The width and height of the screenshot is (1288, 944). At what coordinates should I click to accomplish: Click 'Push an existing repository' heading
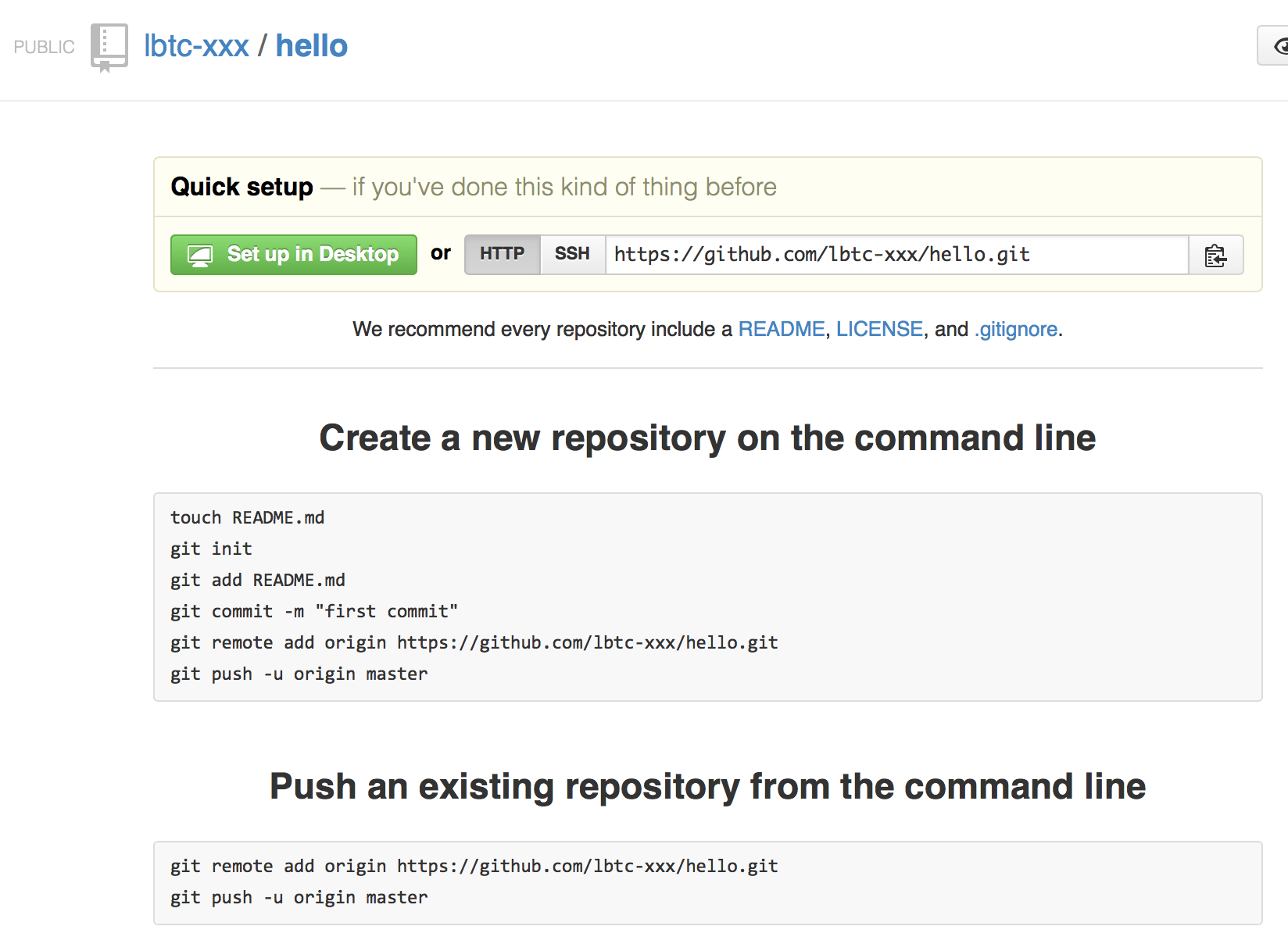pos(707,786)
